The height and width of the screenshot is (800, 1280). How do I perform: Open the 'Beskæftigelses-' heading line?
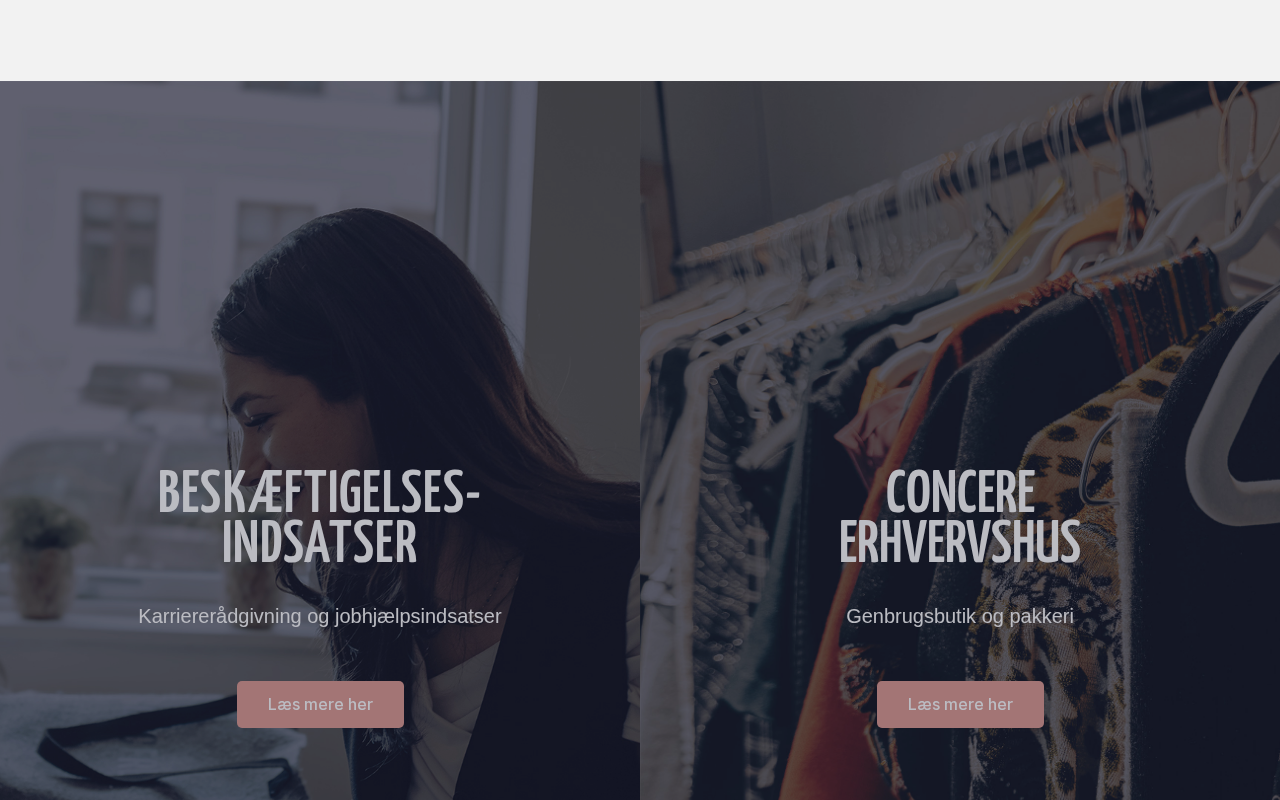click(x=320, y=494)
